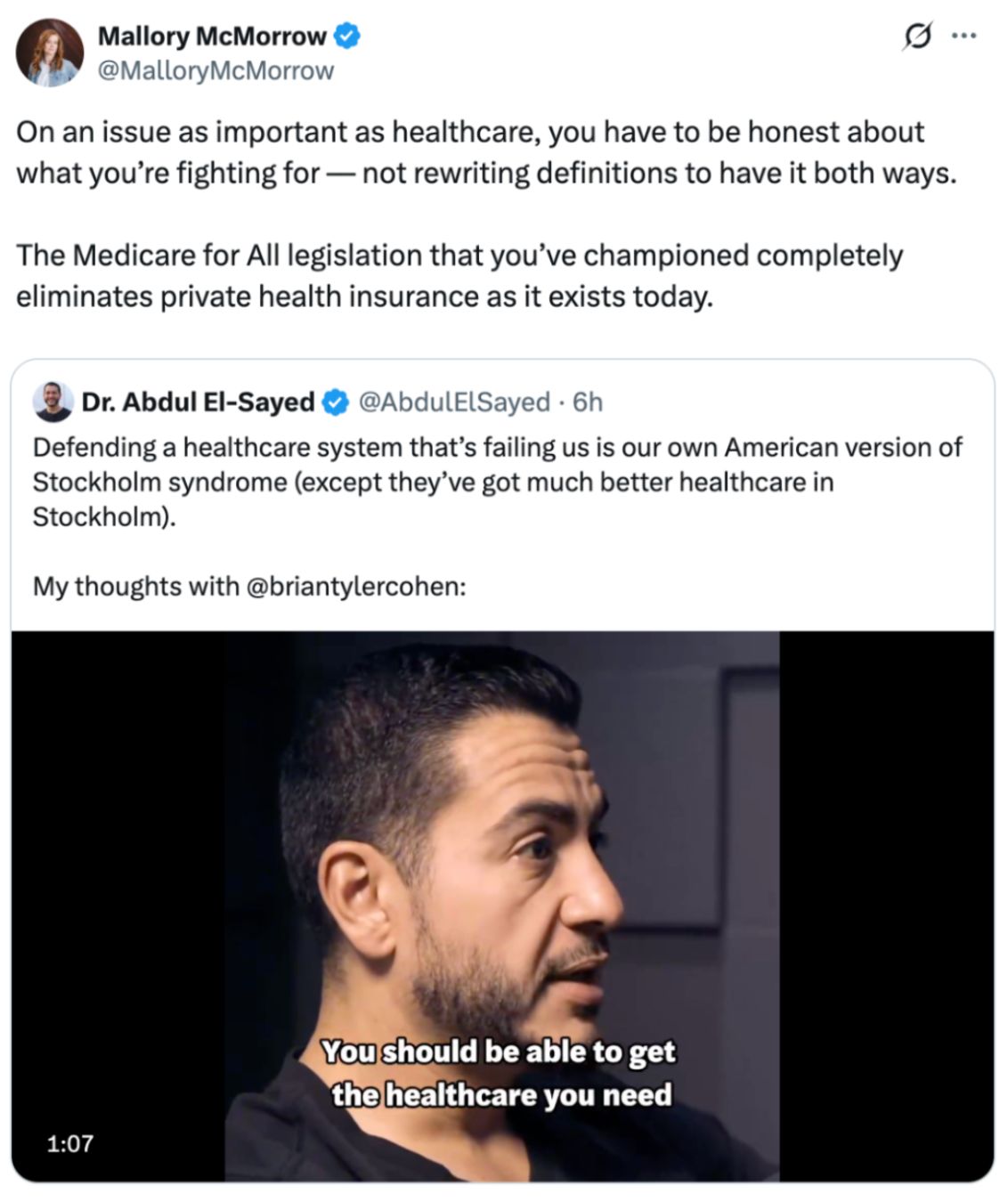Click the name Mallory McMorrow
Image resolution: width=1008 pixels, height=1202 pixels.
[215, 37]
